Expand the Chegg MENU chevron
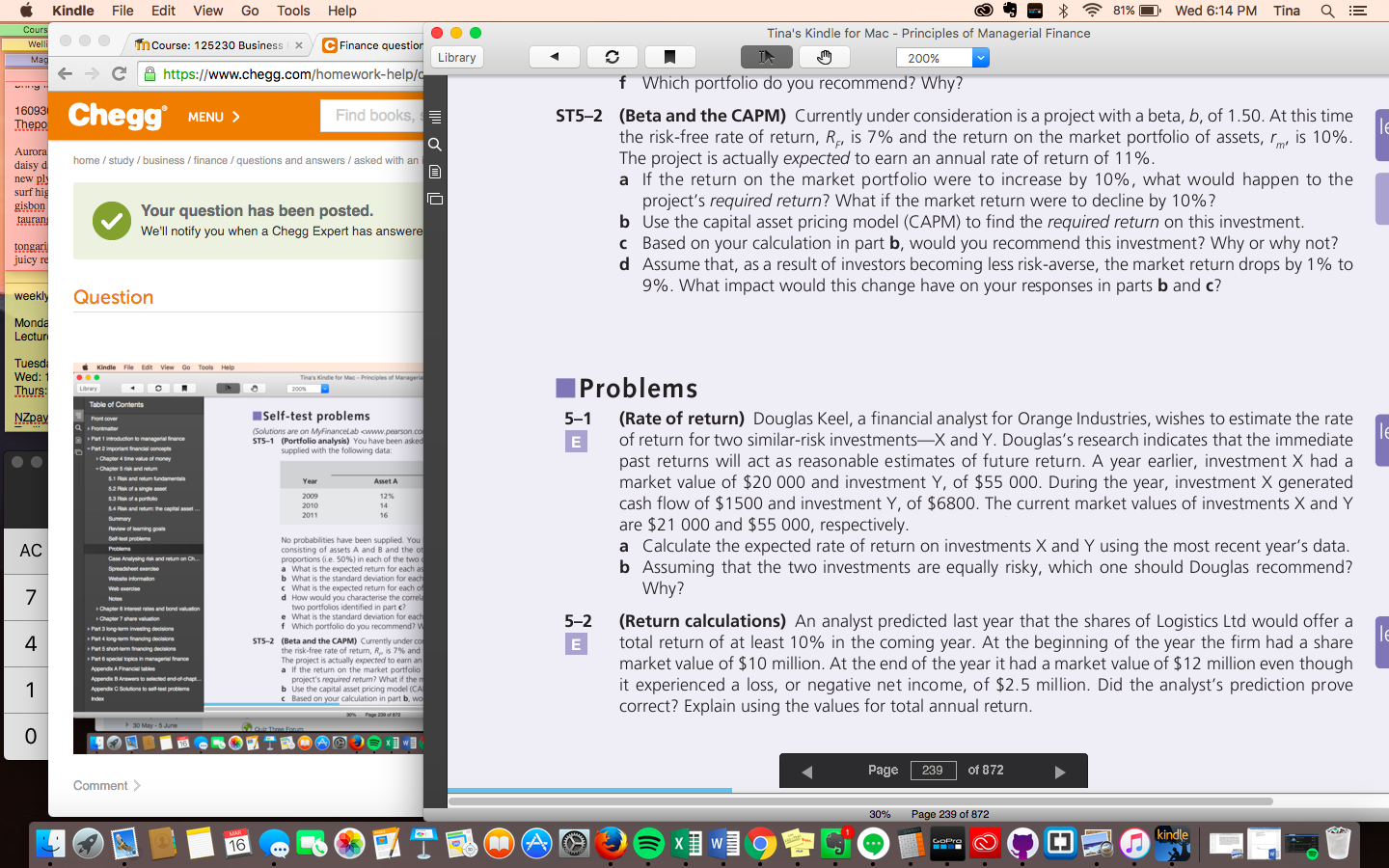The image size is (1389, 868). pos(235,117)
